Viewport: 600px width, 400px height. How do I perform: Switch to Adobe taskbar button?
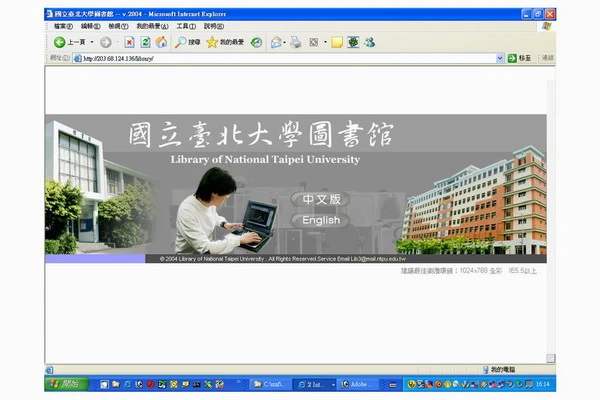click(359, 384)
